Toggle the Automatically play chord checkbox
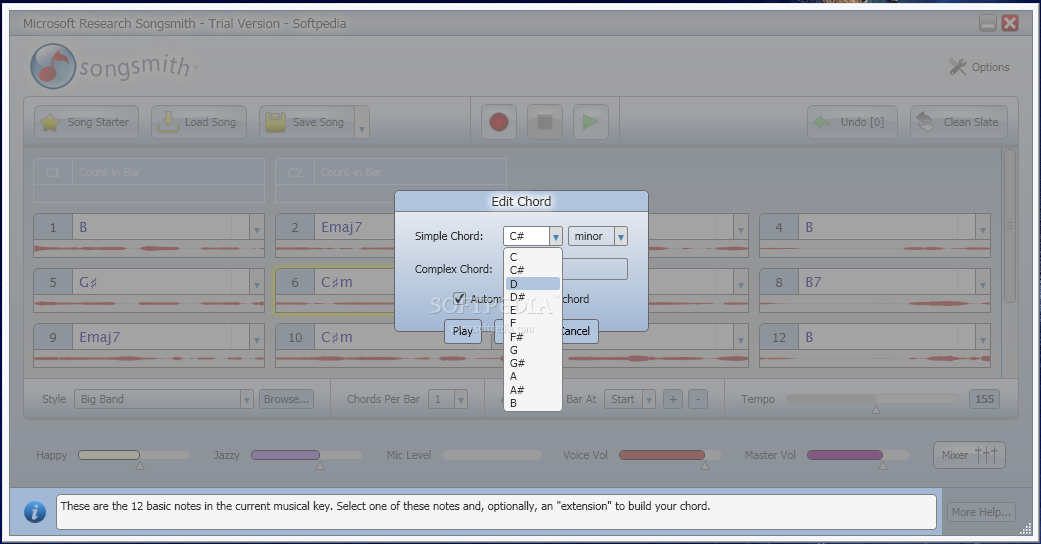Viewport: 1041px width, 544px height. (x=459, y=299)
